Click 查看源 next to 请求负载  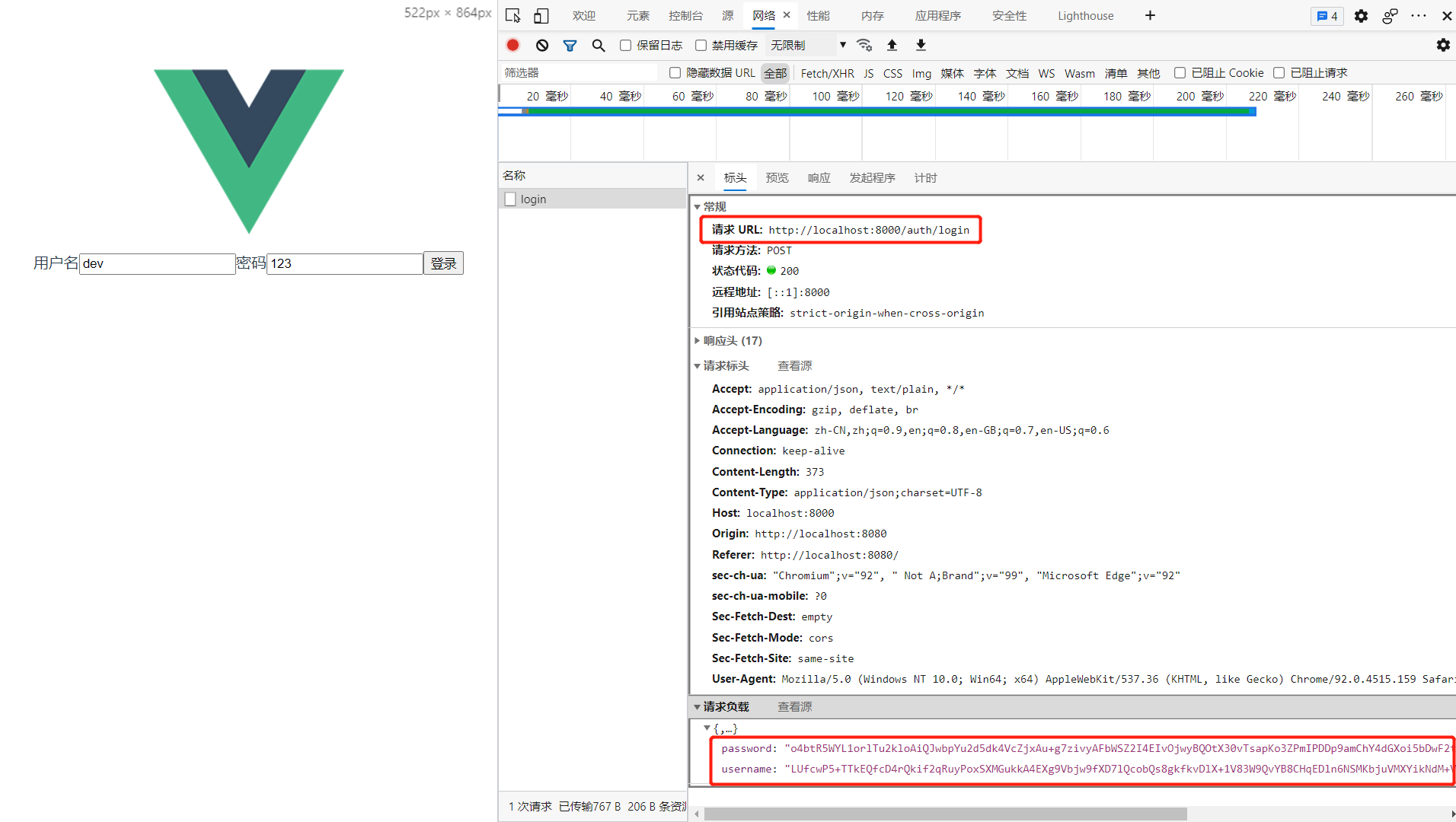[x=794, y=707]
